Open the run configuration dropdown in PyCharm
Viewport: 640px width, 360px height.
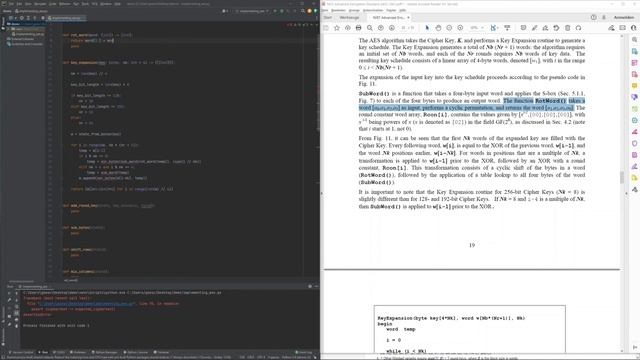(x=252, y=11)
